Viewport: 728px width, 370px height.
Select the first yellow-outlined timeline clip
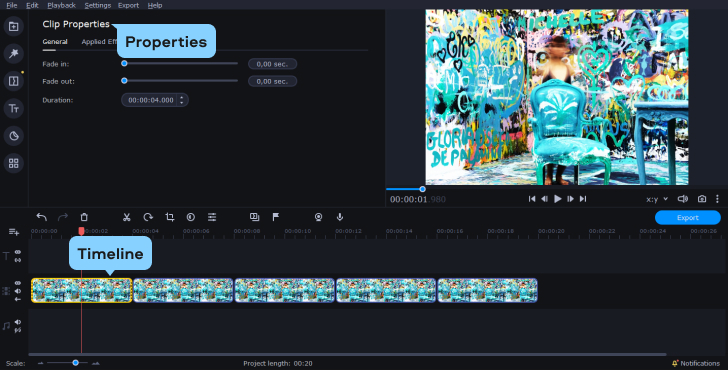tap(82, 291)
